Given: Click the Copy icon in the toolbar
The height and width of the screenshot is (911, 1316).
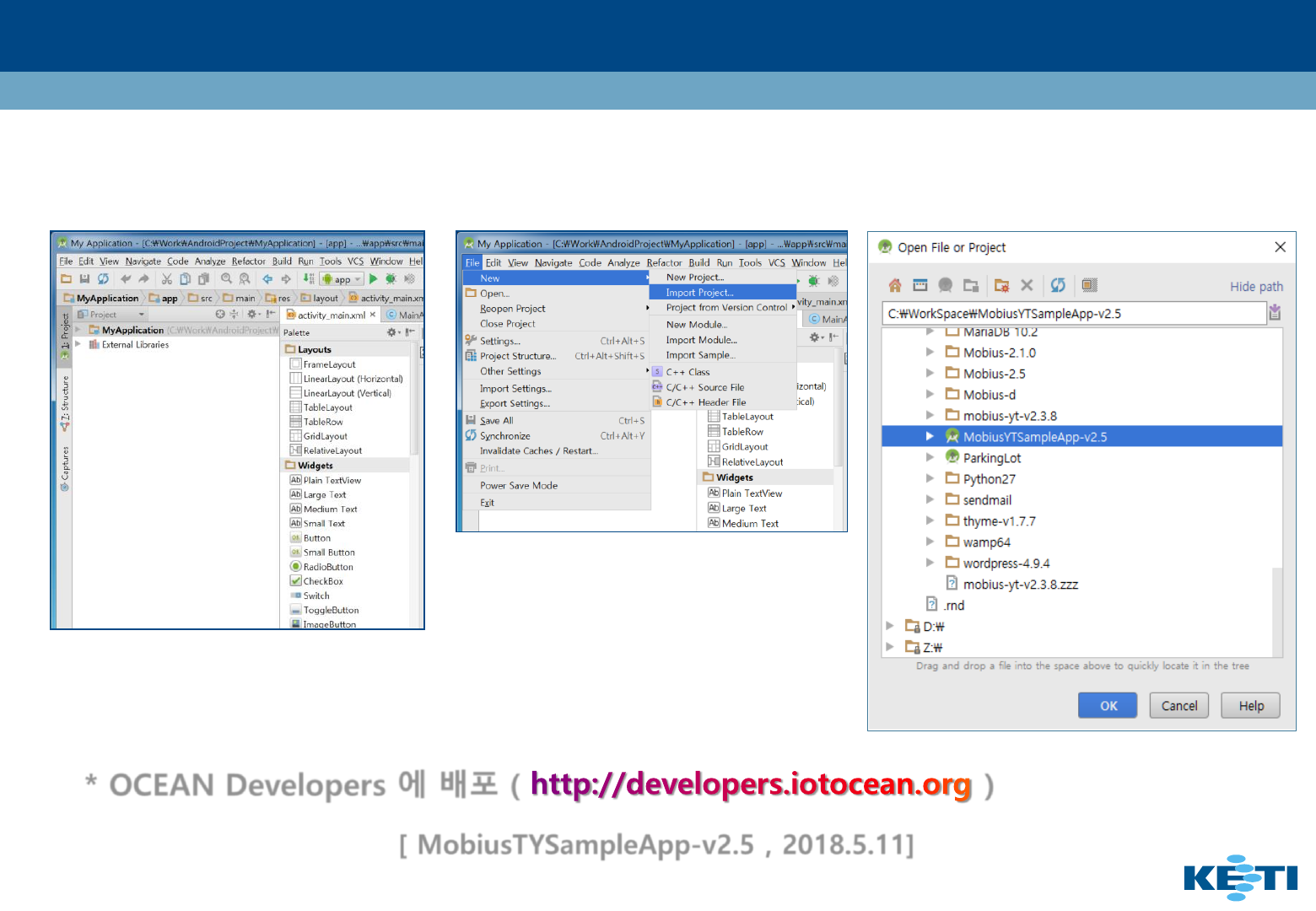Looking at the screenshot, I should [x=185, y=278].
